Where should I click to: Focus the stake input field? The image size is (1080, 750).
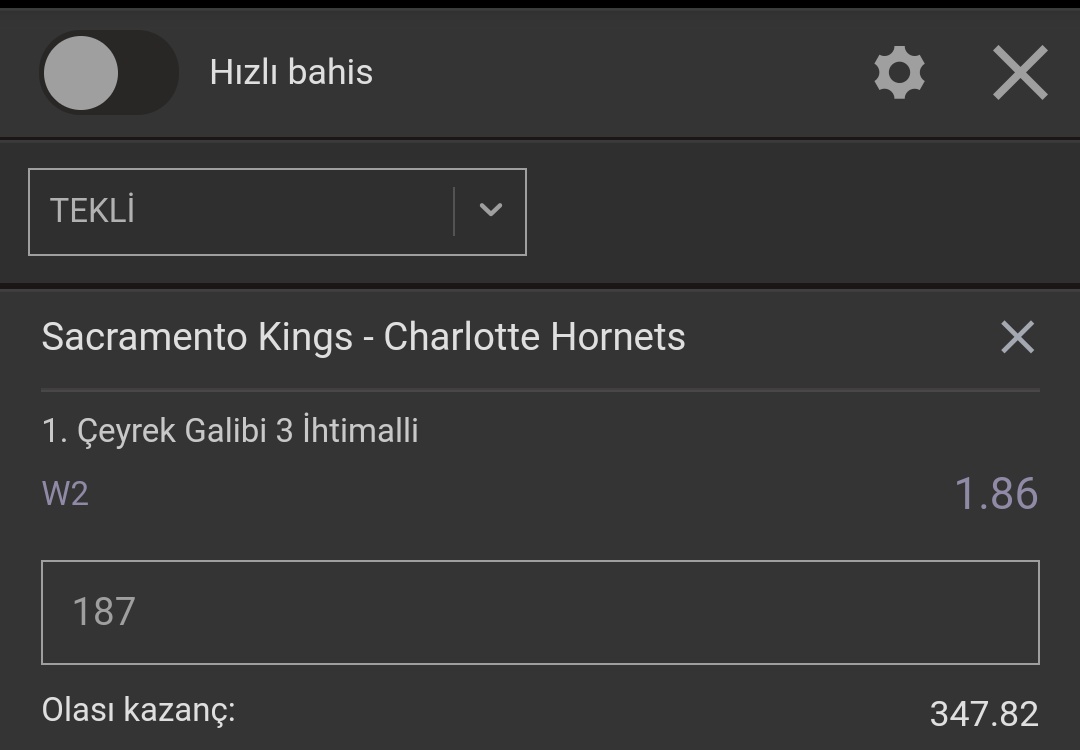541,612
